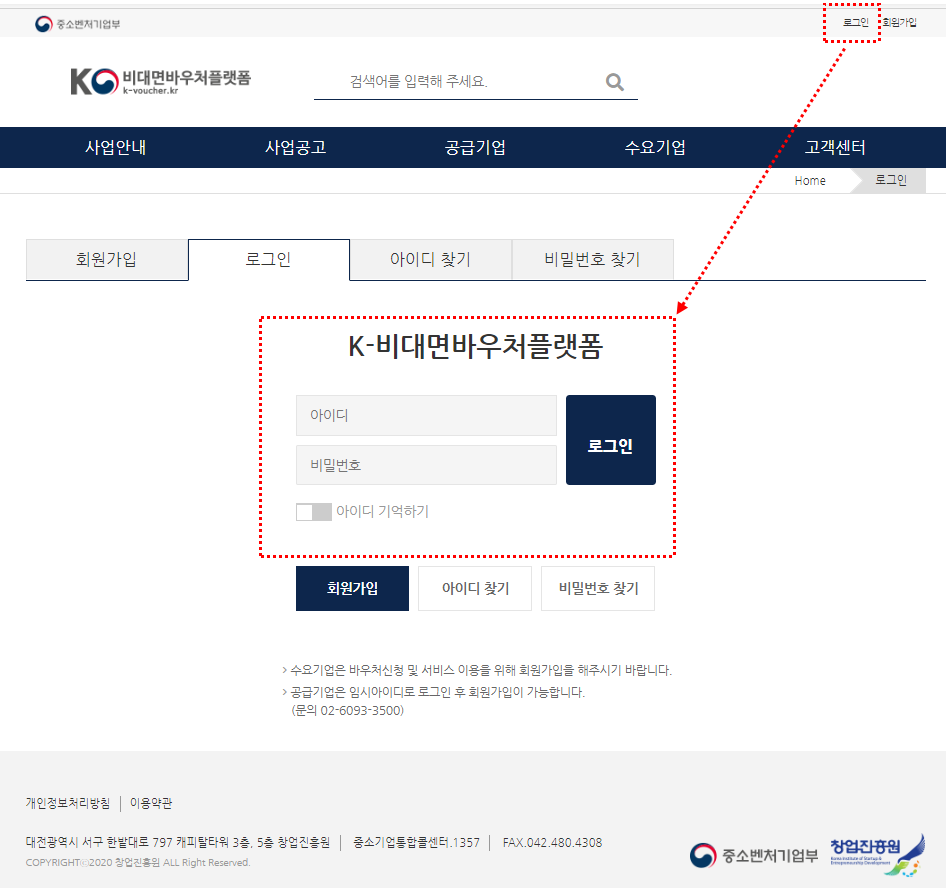Click the footer address starting with 대전광역시
Viewport: 946px width, 888px height.
177,842
